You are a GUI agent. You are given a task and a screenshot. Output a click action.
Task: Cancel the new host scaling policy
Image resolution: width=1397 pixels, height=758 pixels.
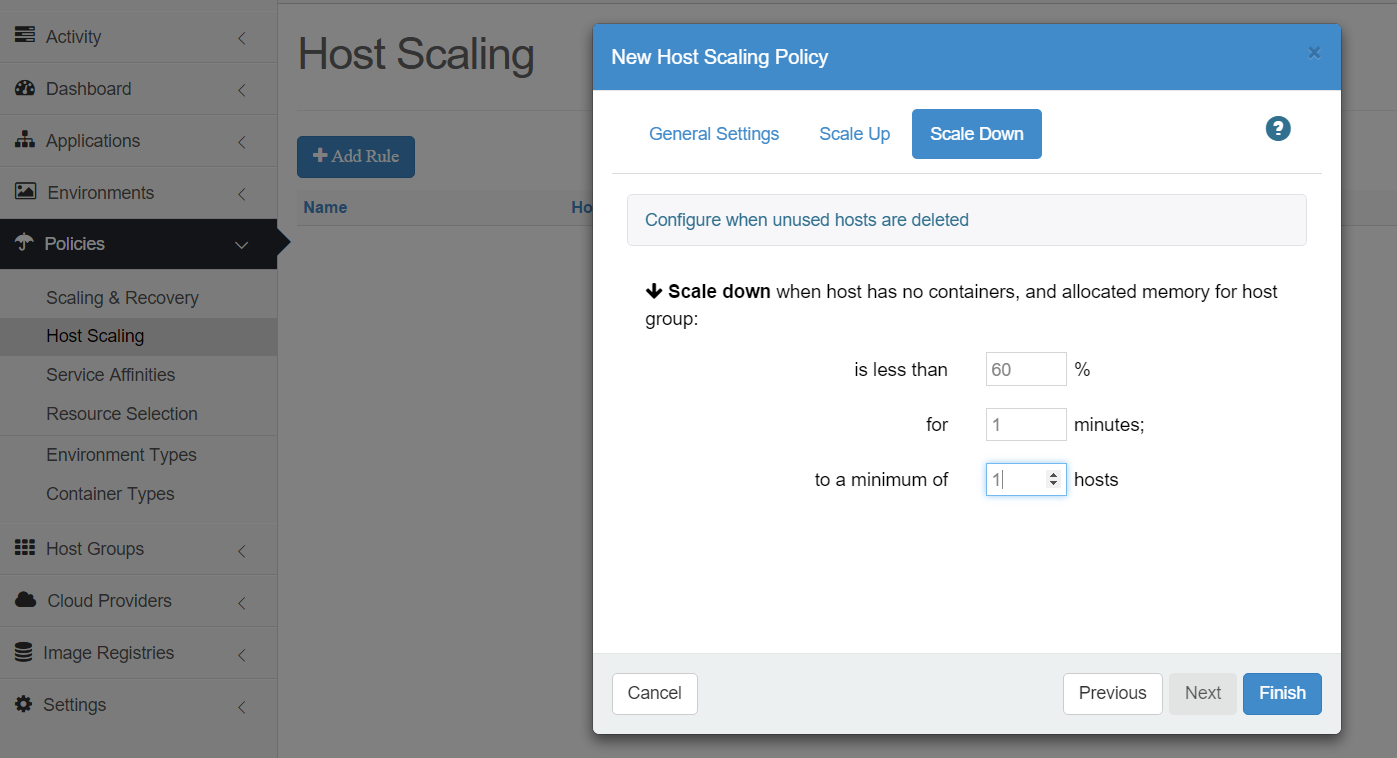[654, 693]
